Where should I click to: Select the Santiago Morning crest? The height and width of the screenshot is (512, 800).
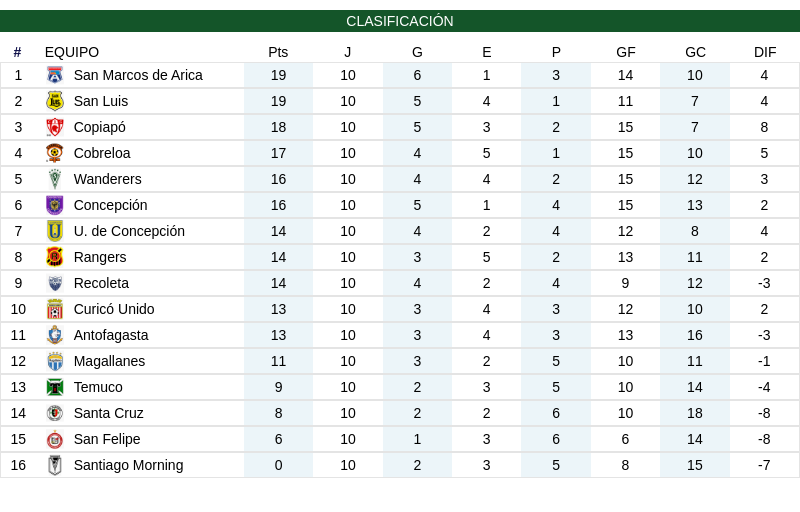tap(55, 466)
